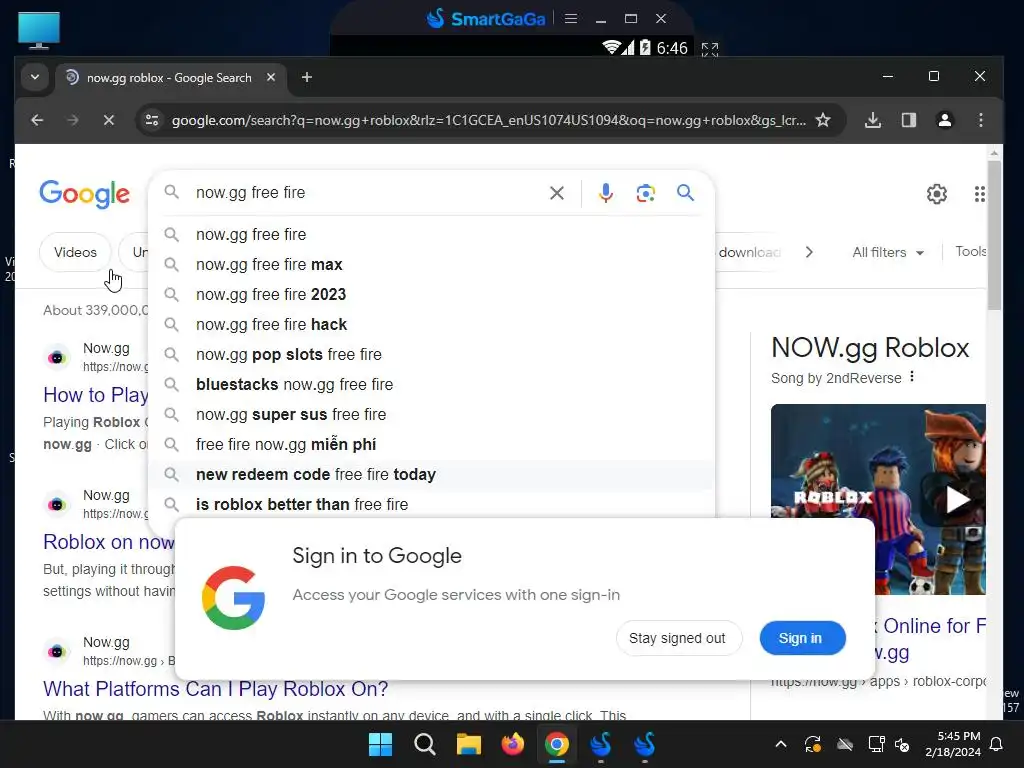Select suggestion now.gg pop slots free fire
Screen dimensions: 1024x768
point(431,355)
